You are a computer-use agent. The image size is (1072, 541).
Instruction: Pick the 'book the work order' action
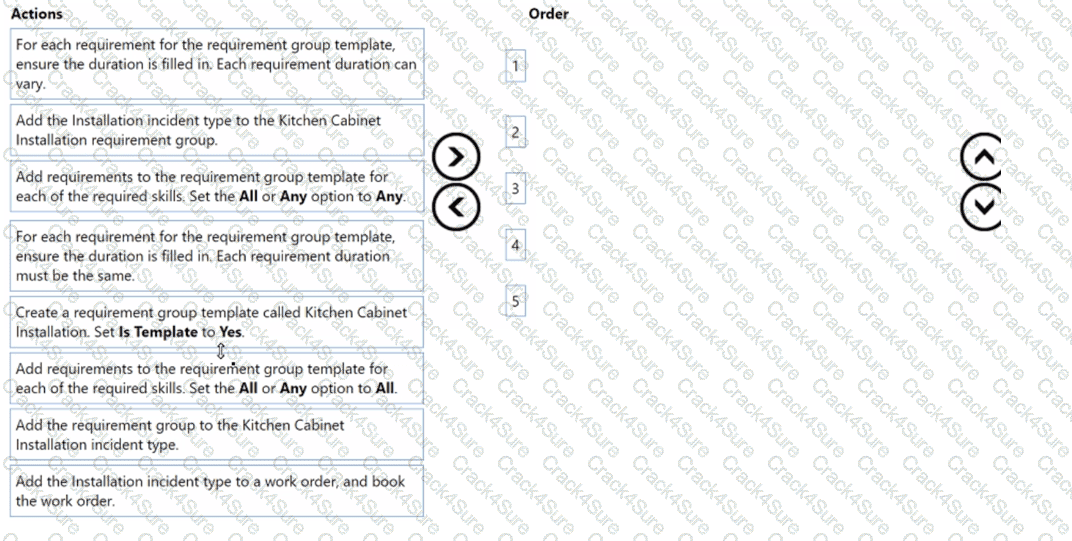(x=217, y=491)
